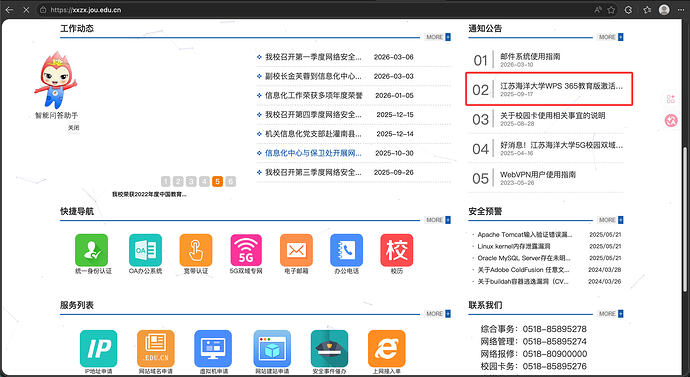Click phone number 0518-85895278
The width and height of the screenshot is (690, 377).
[554, 329]
